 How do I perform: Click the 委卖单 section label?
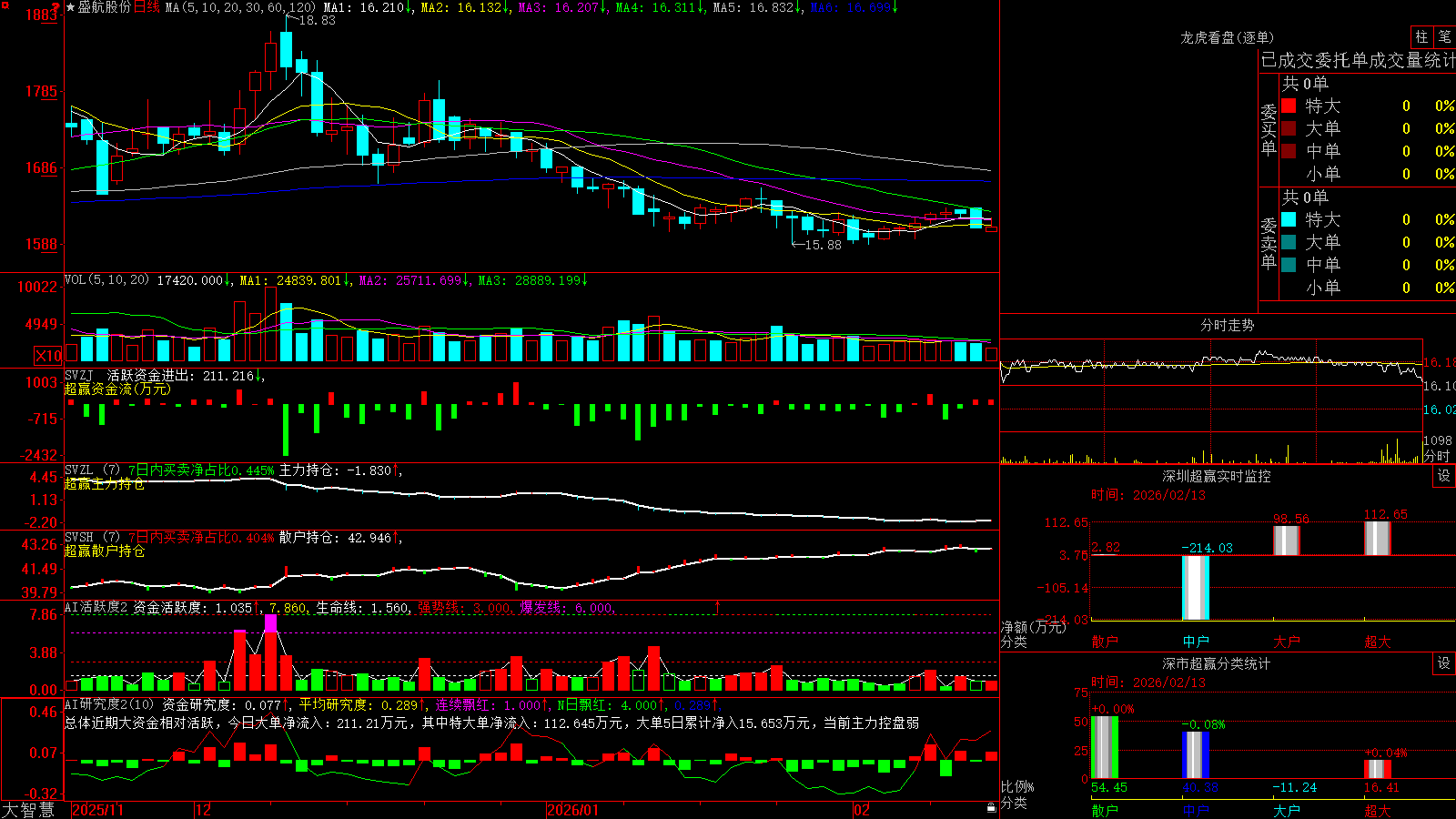[1269, 243]
